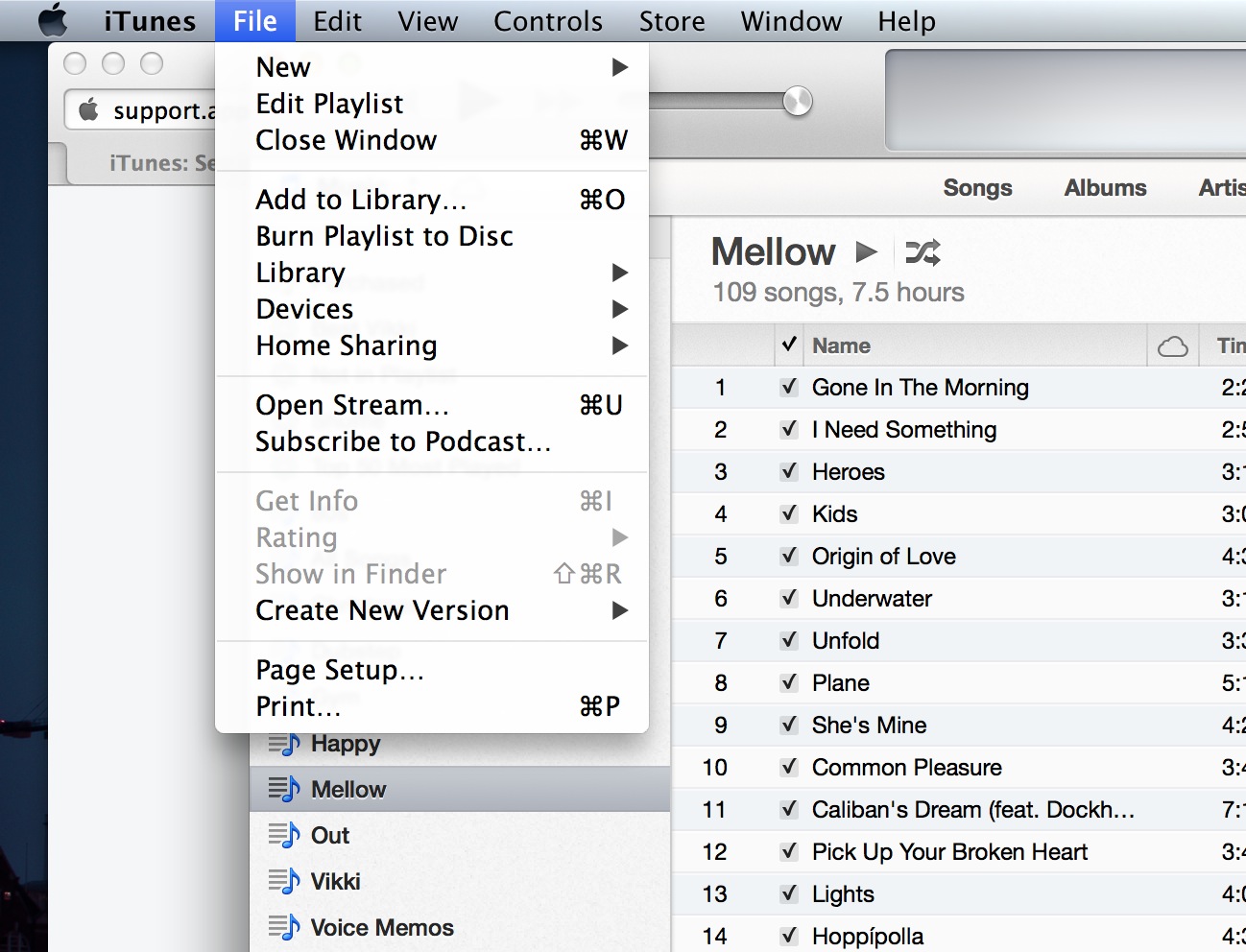Click the browser address field support

click(141, 109)
